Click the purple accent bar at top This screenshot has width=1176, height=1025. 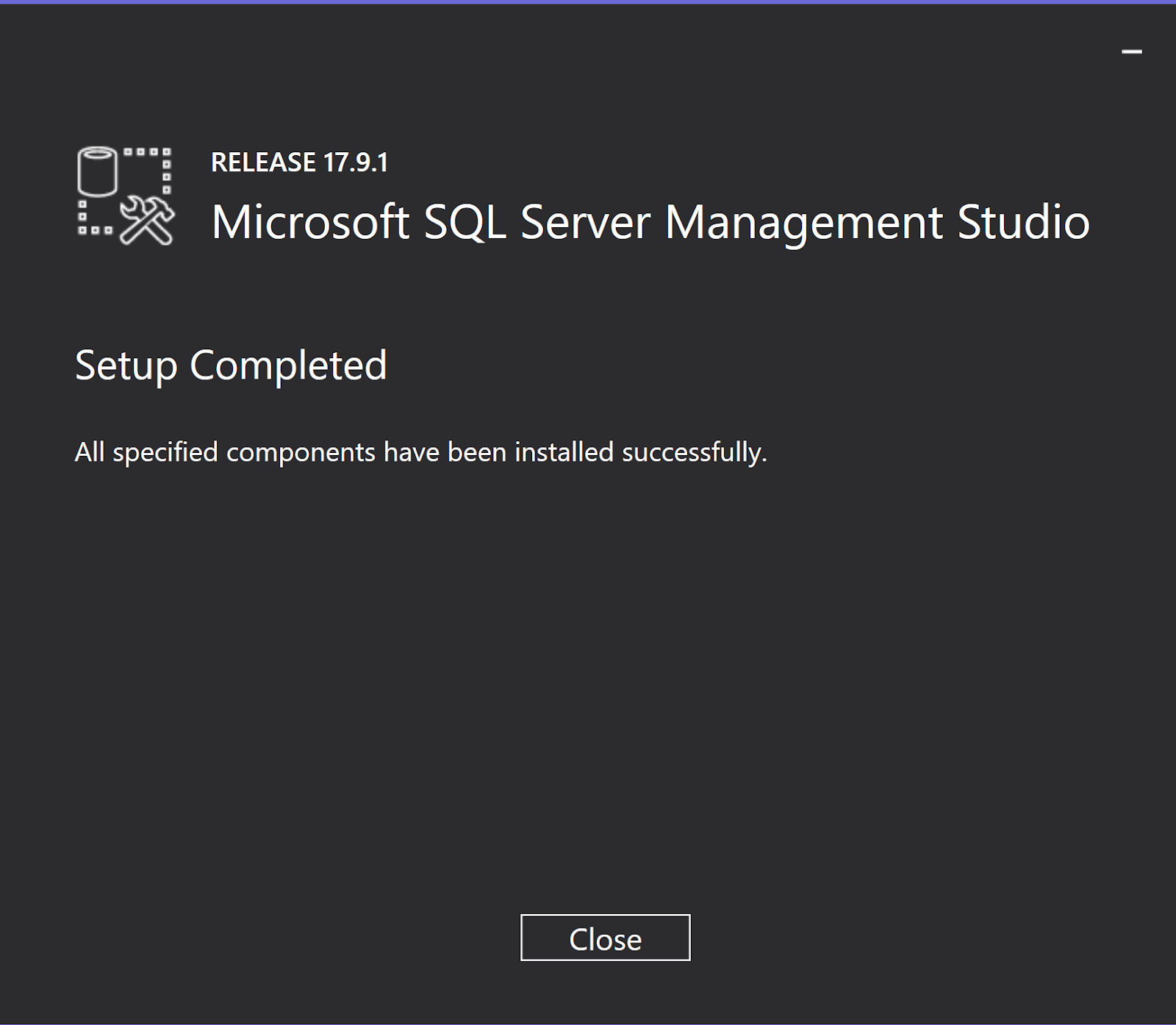(588, 2)
